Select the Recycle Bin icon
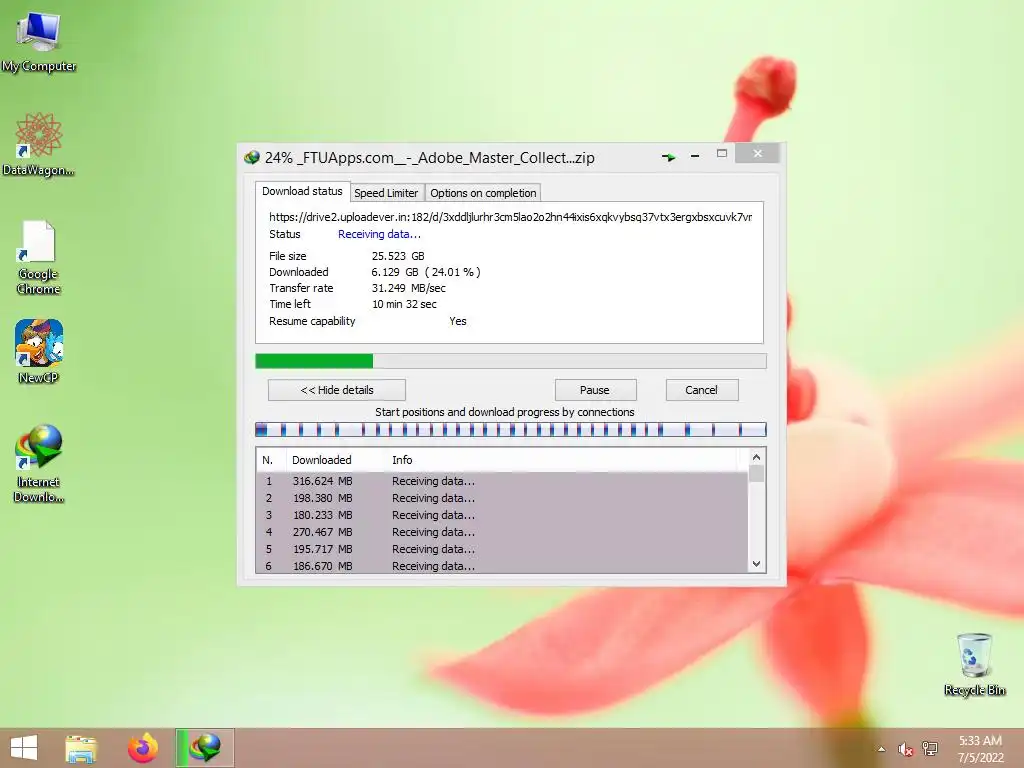Screen dimensions: 1024x768 point(974,664)
